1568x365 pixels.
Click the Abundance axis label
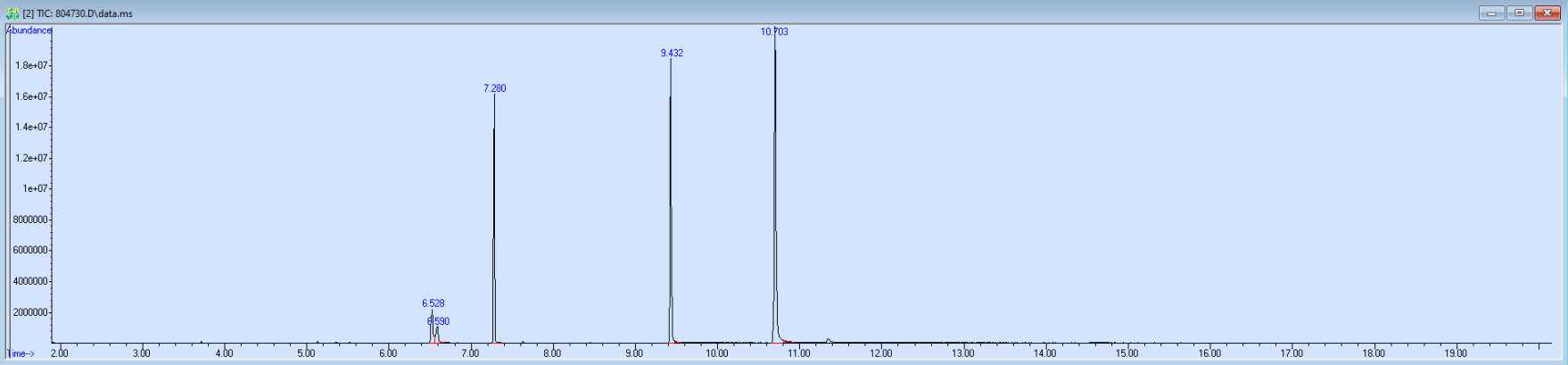(x=29, y=30)
